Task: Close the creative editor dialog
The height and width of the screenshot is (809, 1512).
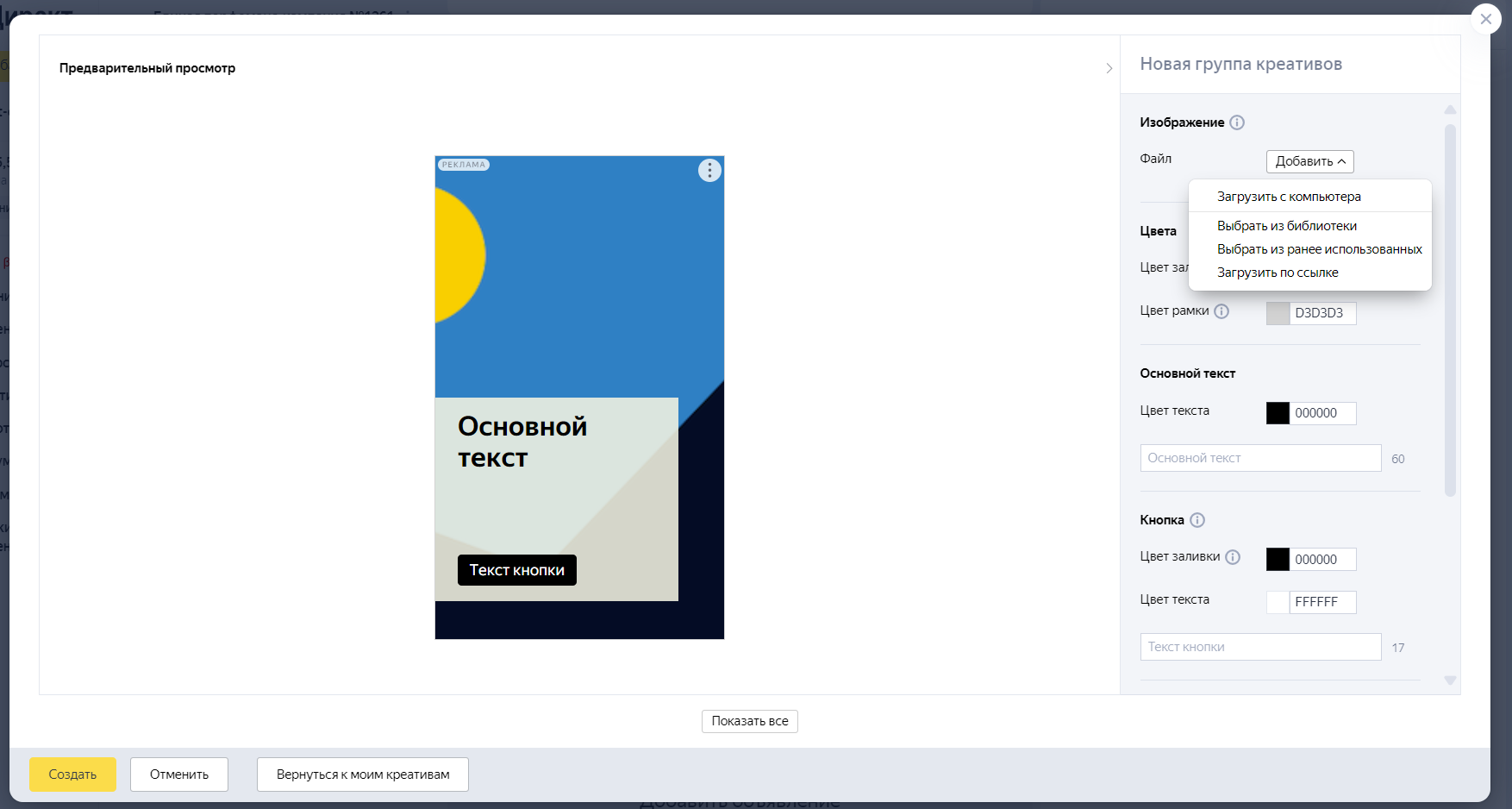Action: coord(1485,19)
